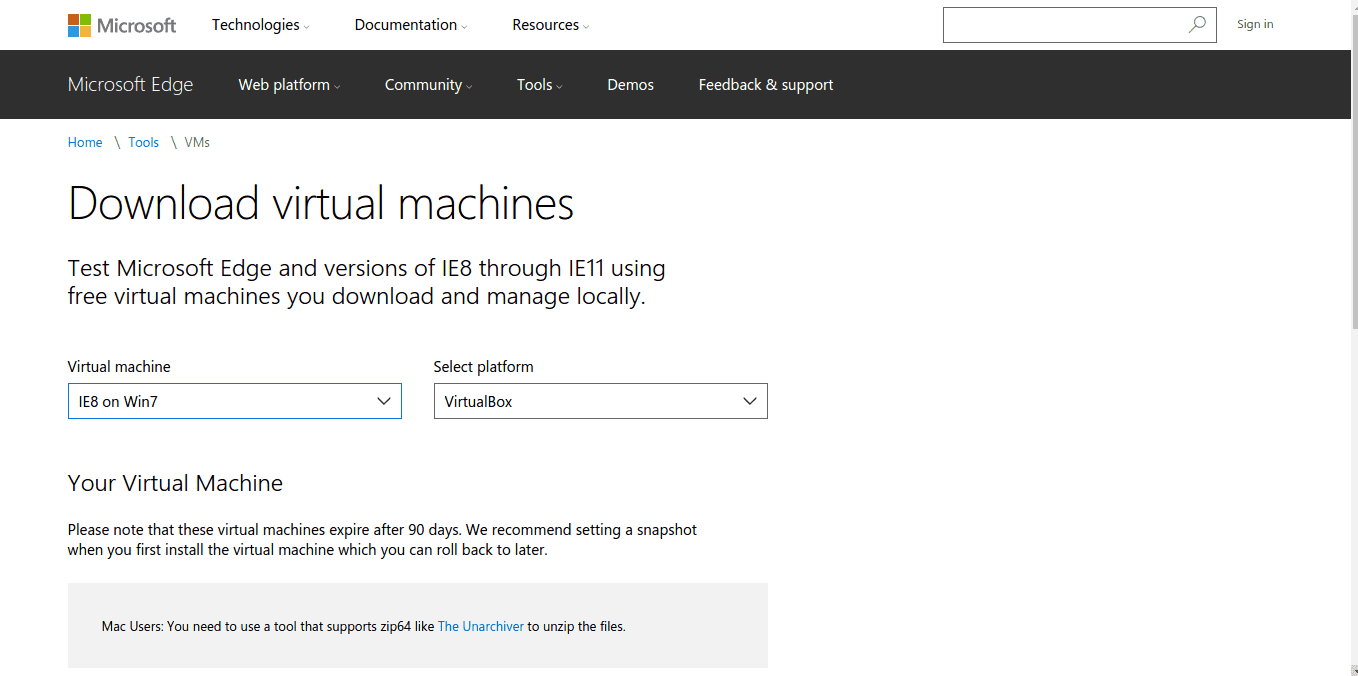Expand the Web platform menu

tap(289, 85)
